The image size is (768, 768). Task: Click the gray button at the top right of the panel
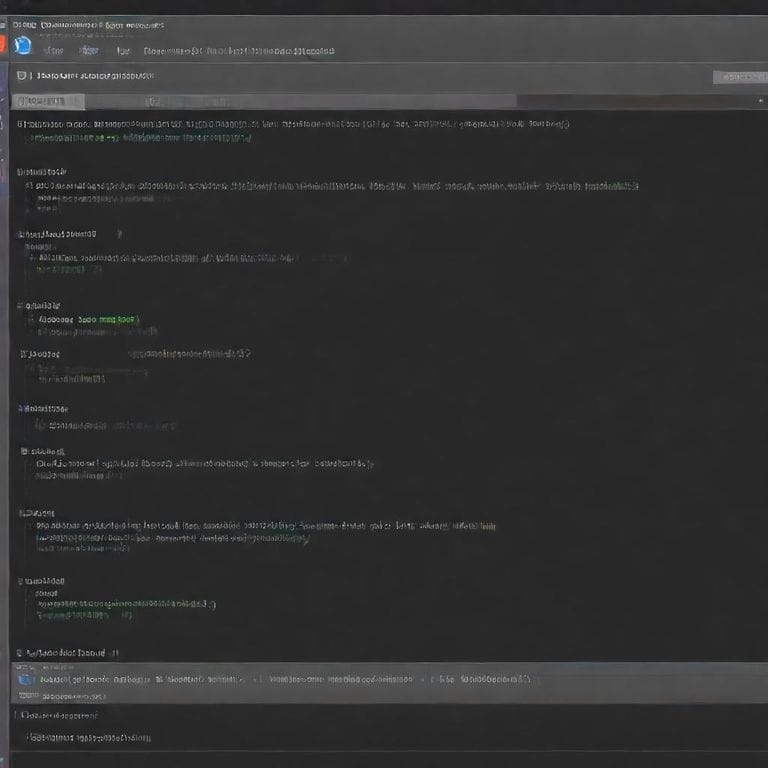point(740,77)
